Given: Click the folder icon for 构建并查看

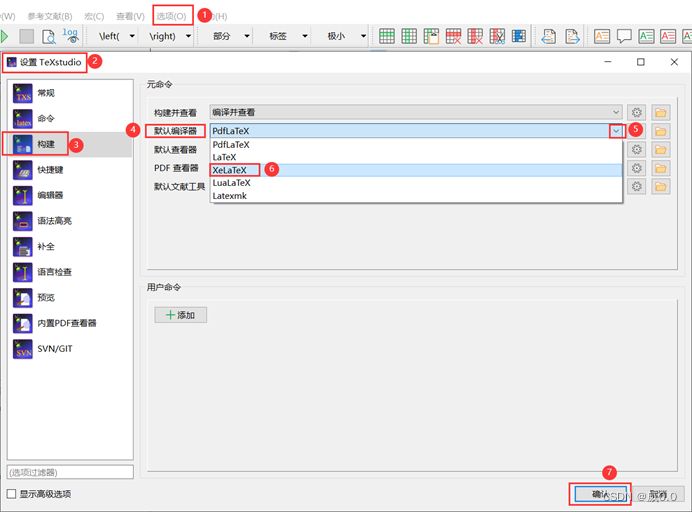Looking at the screenshot, I should [661, 113].
